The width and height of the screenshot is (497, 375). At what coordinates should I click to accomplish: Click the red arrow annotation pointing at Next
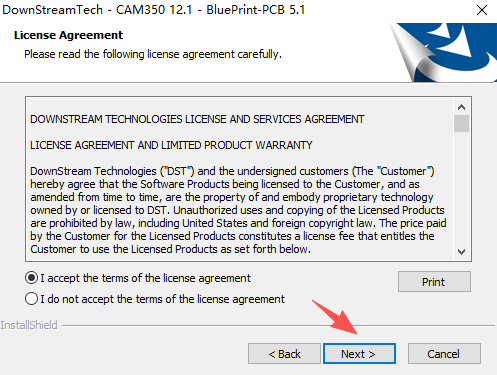click(x=335, y=317)
